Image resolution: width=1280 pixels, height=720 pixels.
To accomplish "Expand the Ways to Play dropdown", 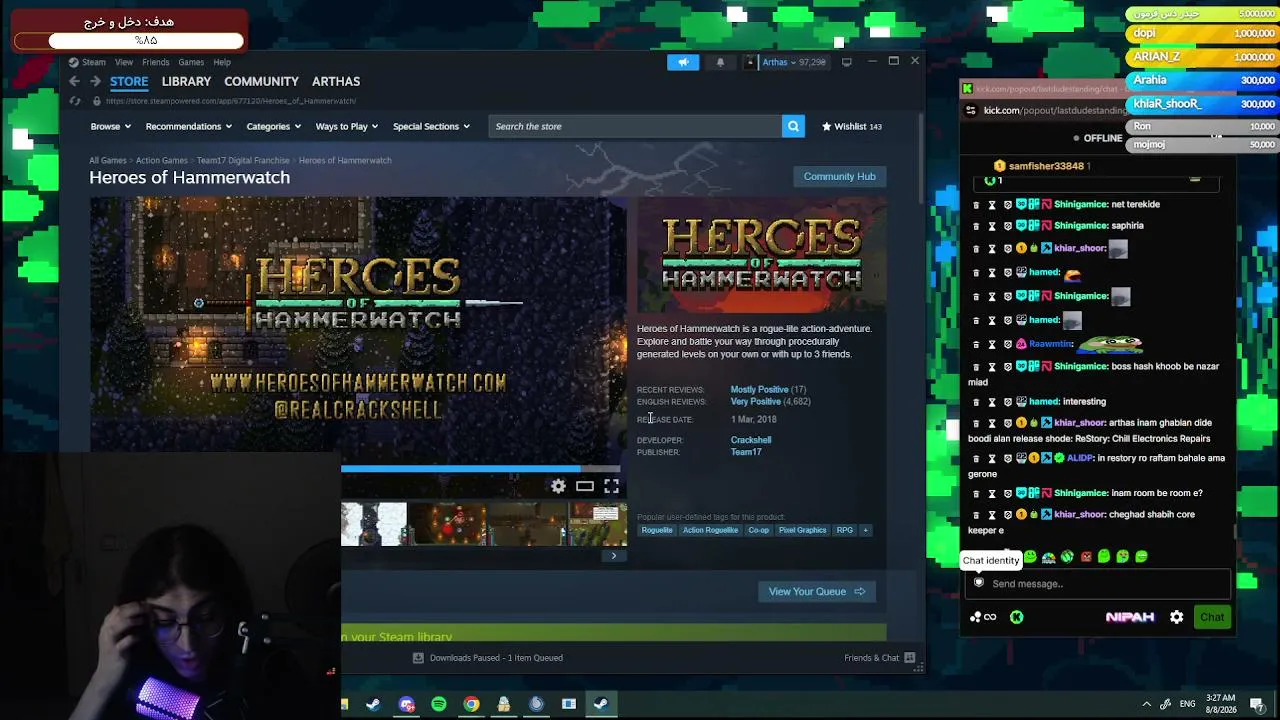I will pos(346,126).
